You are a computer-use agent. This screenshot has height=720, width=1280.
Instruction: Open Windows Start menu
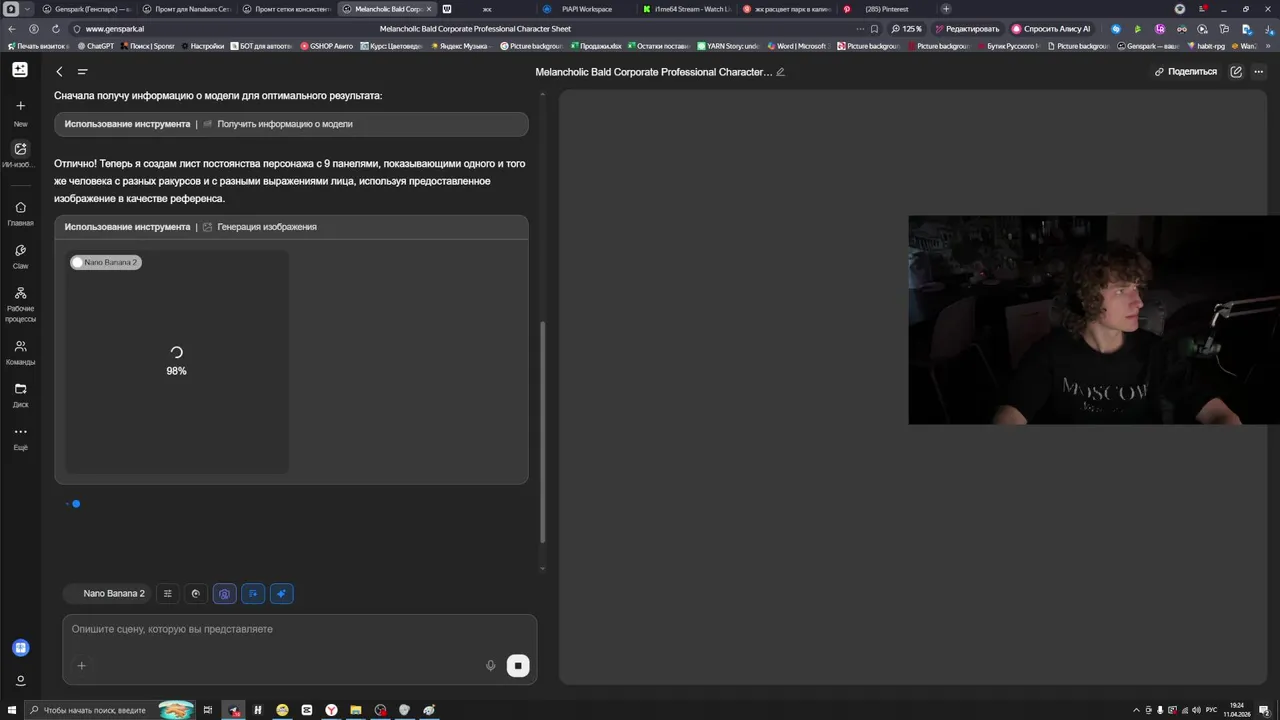12,710
